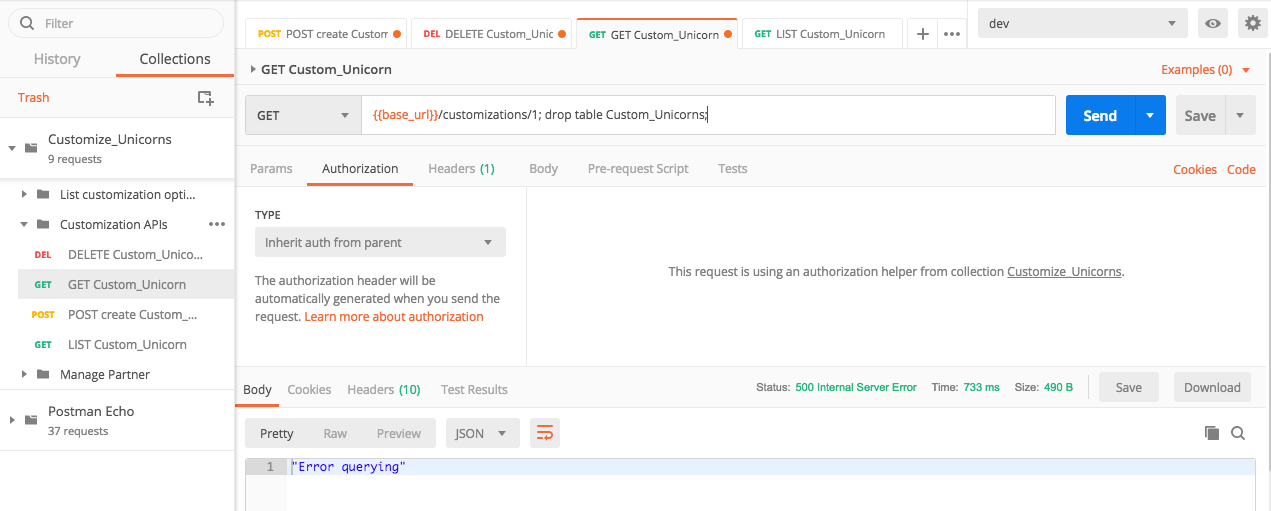Switch to DELETE Custom_Unic request tab
This screenshot has width=1271, height=511.
point(491,34)
